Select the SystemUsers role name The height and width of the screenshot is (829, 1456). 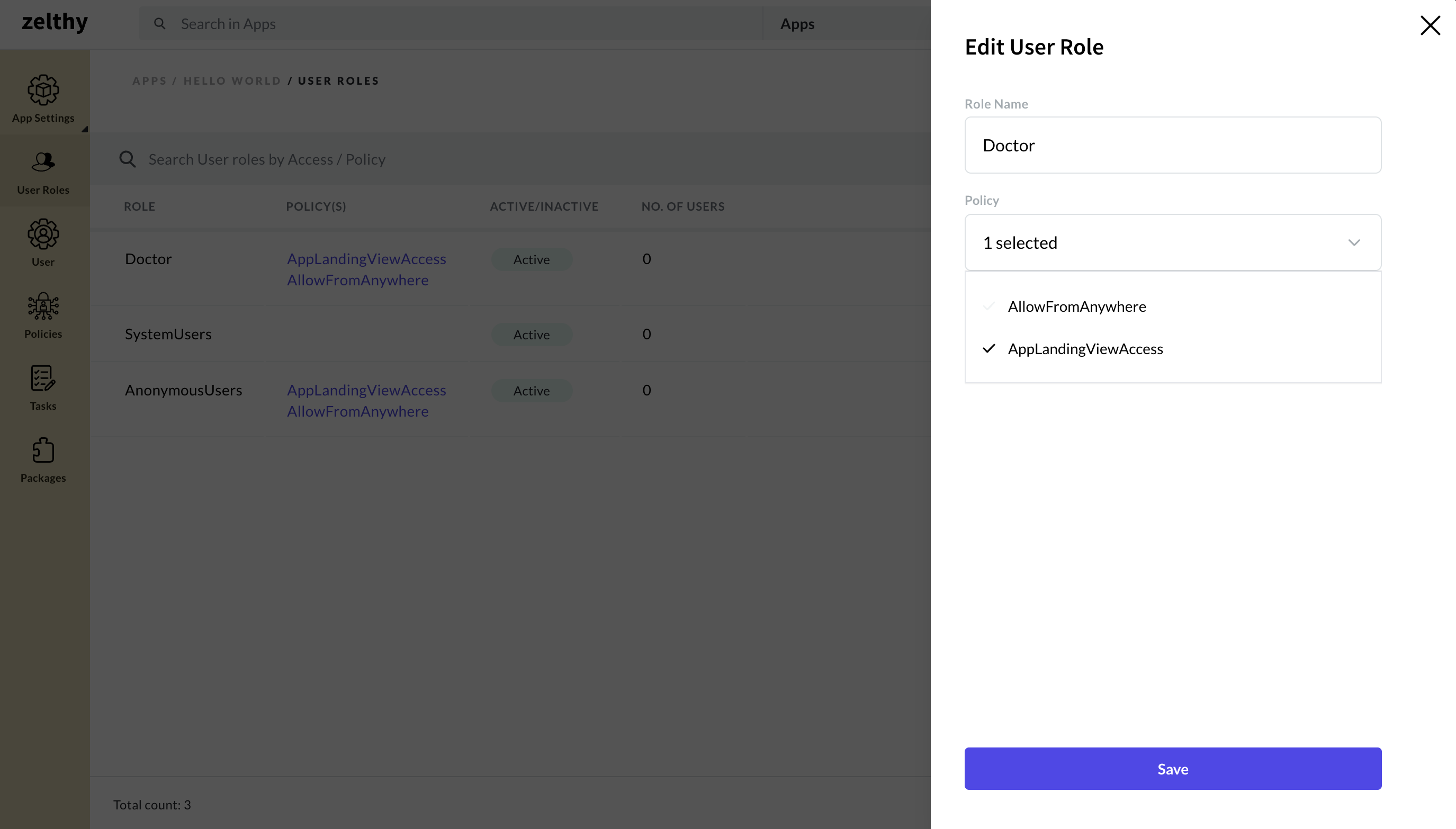[168, 334]
